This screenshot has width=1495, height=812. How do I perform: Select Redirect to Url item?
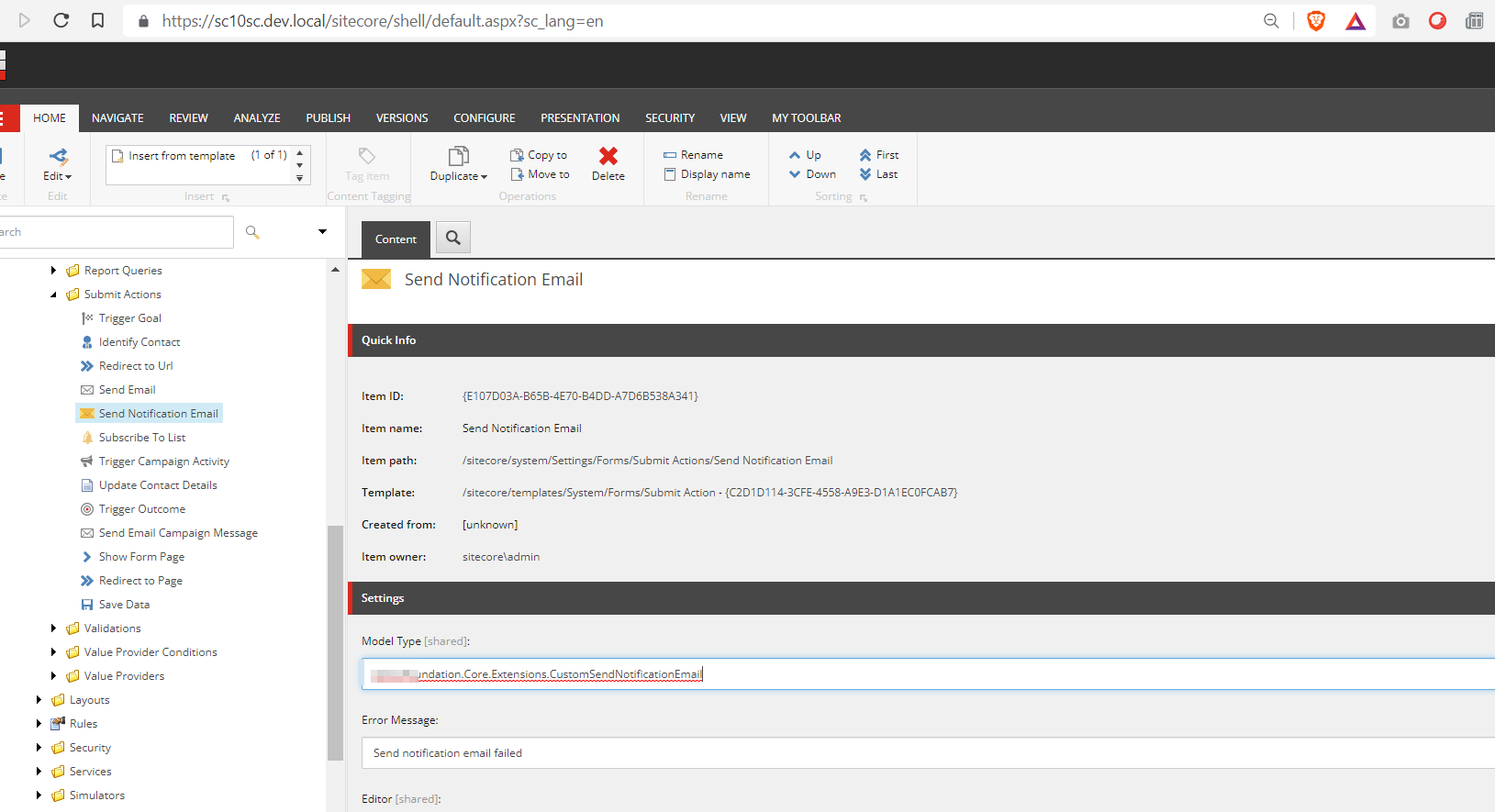(127, 366)
